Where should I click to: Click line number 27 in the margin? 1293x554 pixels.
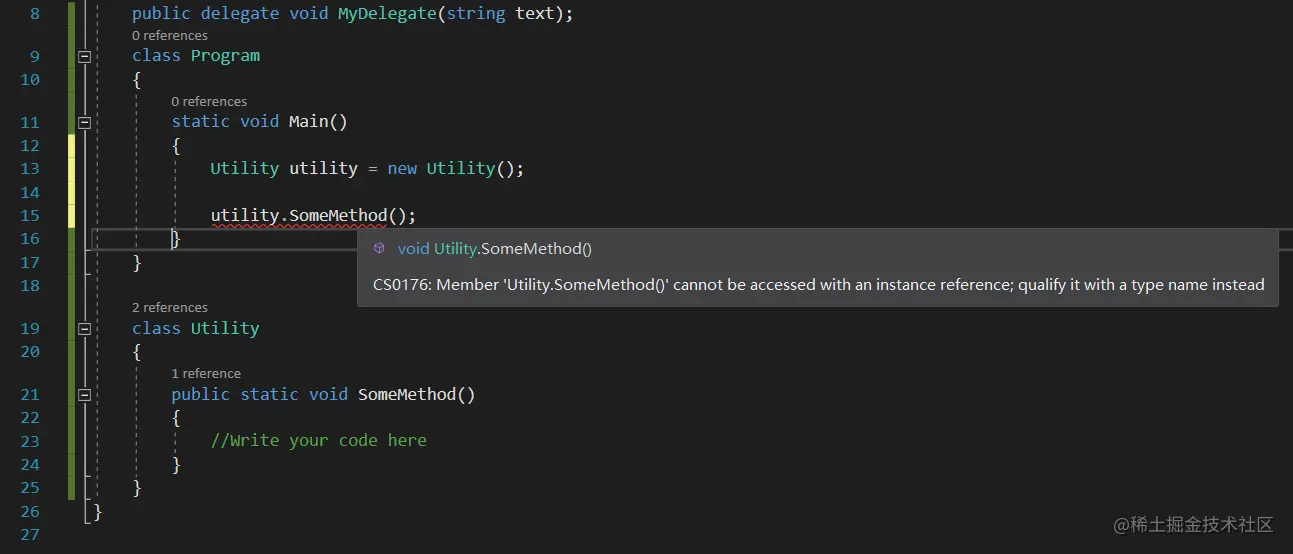(x=29, y=534)
